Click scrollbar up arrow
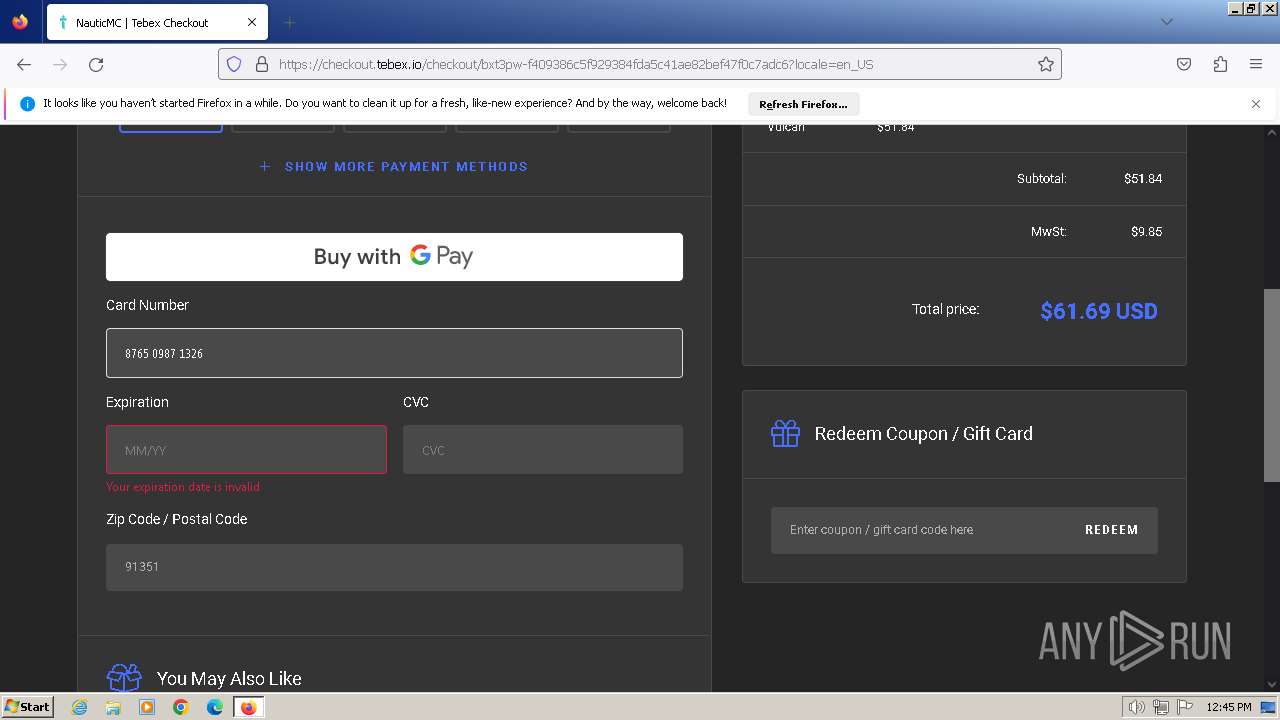Image resolution: width=1280 pixels, height=720 pixels. 1271,132
